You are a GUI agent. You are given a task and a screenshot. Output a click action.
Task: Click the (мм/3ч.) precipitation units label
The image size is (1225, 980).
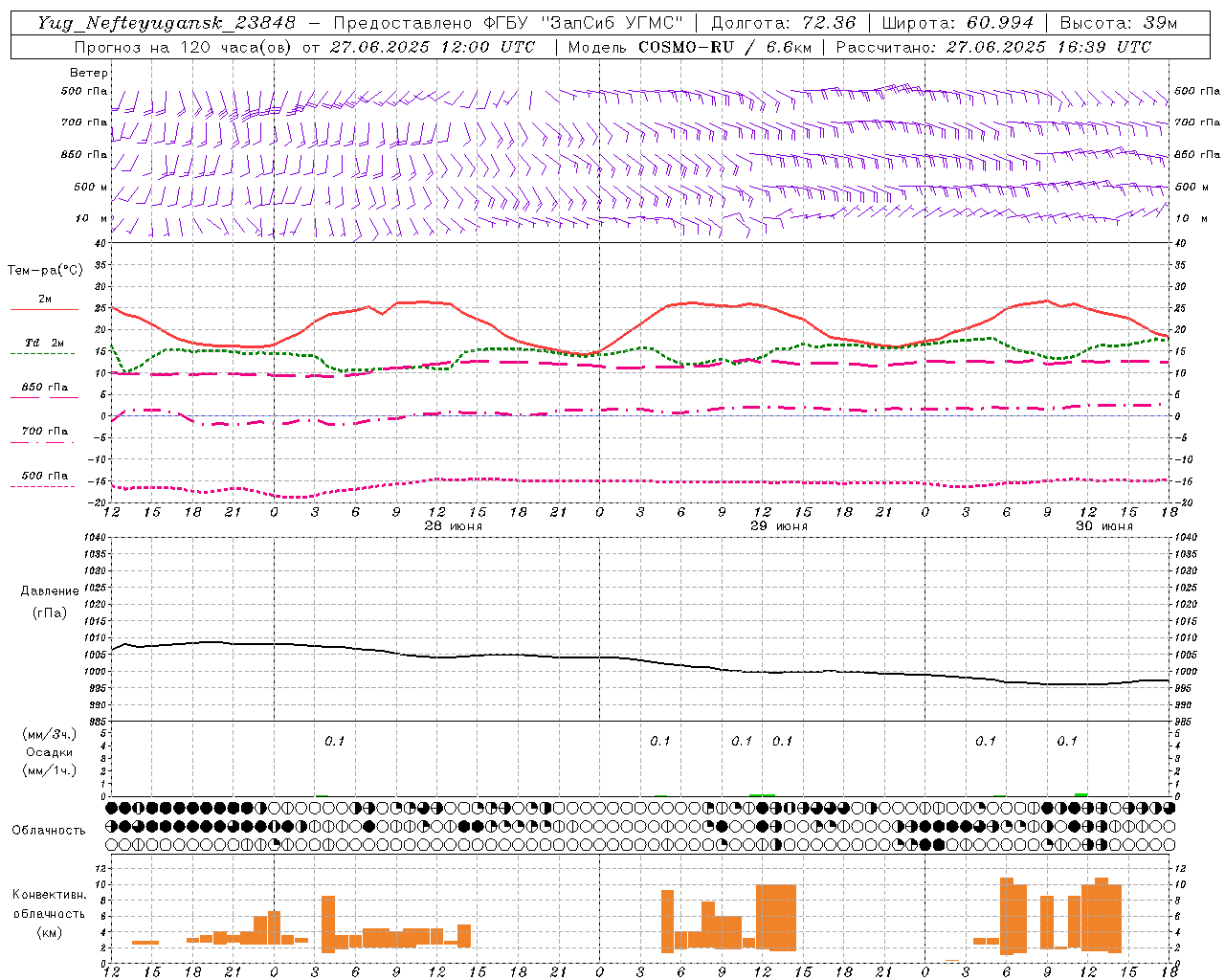[49, 734]
